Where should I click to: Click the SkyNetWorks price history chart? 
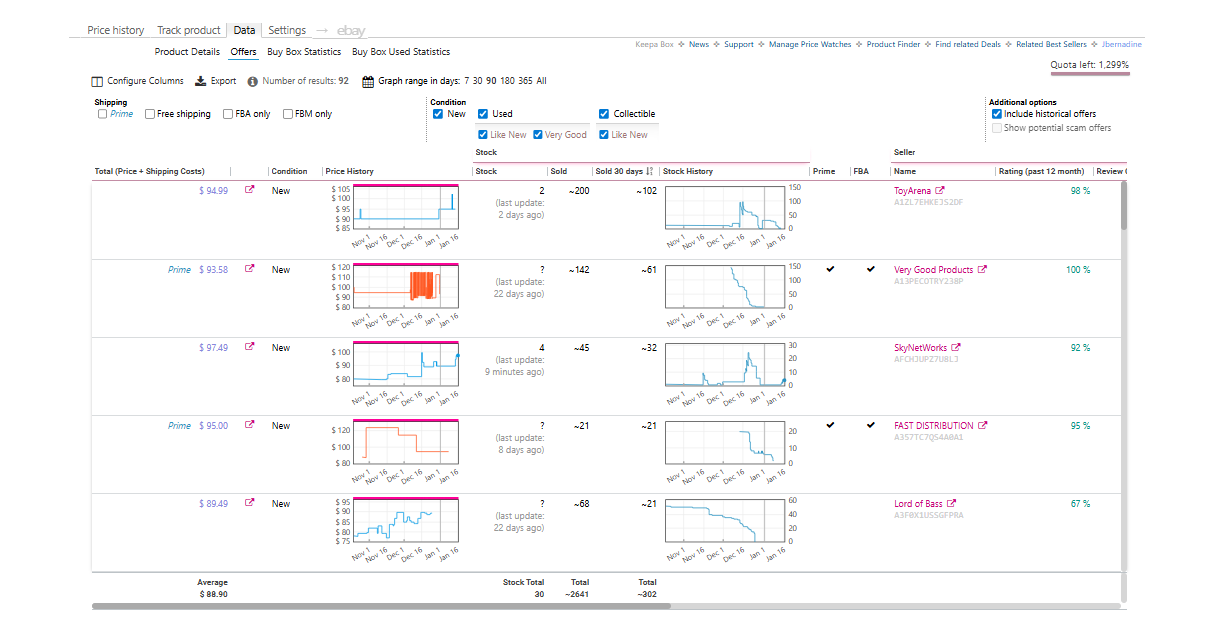click(x=405, y=364)
